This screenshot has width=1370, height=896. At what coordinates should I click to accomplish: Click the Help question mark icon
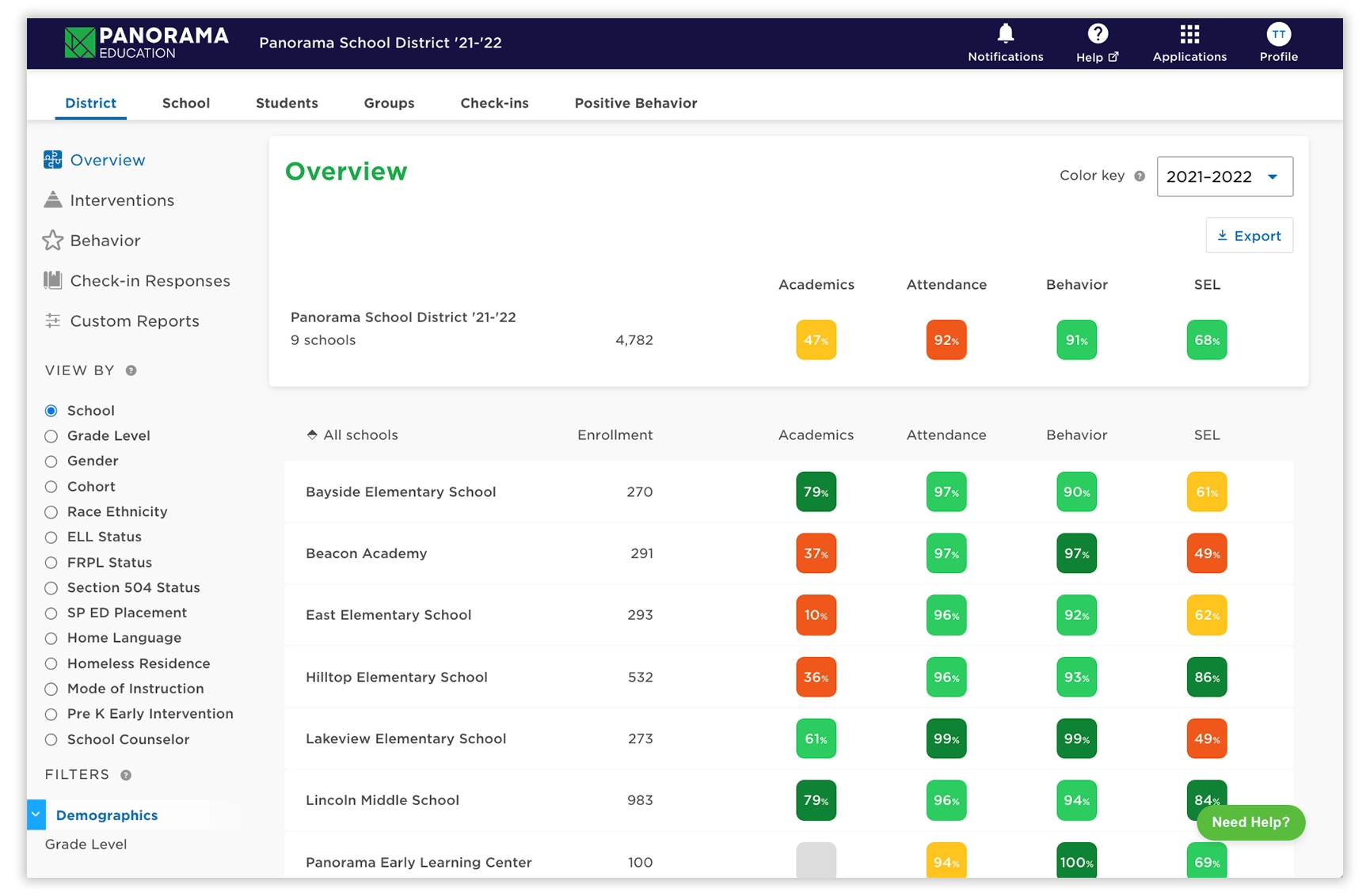(1097, 34)
